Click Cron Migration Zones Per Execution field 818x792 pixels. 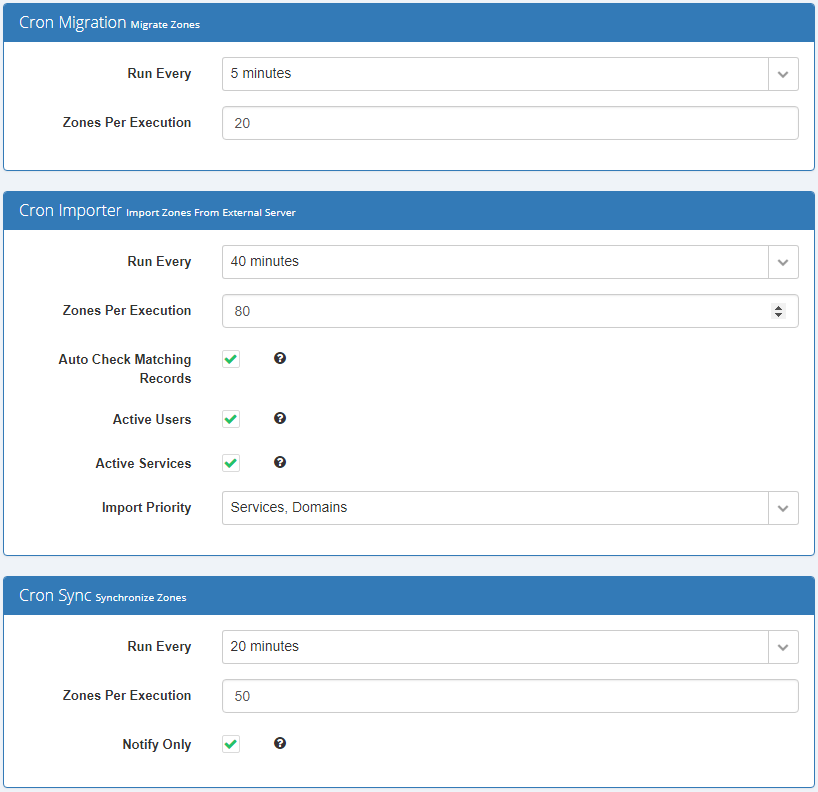click(x=510, y=123)
